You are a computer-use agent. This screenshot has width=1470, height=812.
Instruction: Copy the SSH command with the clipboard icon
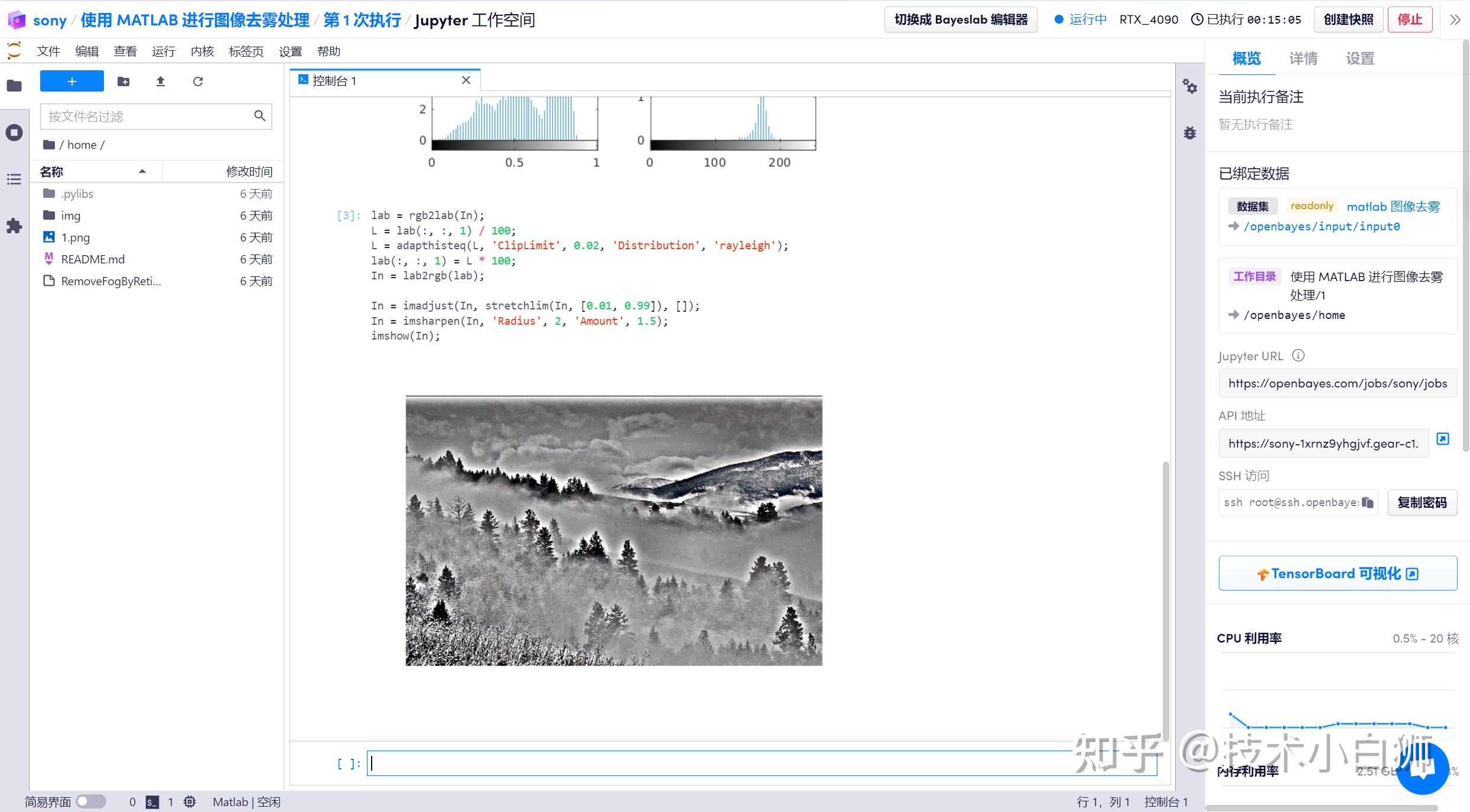point(1367,502)
